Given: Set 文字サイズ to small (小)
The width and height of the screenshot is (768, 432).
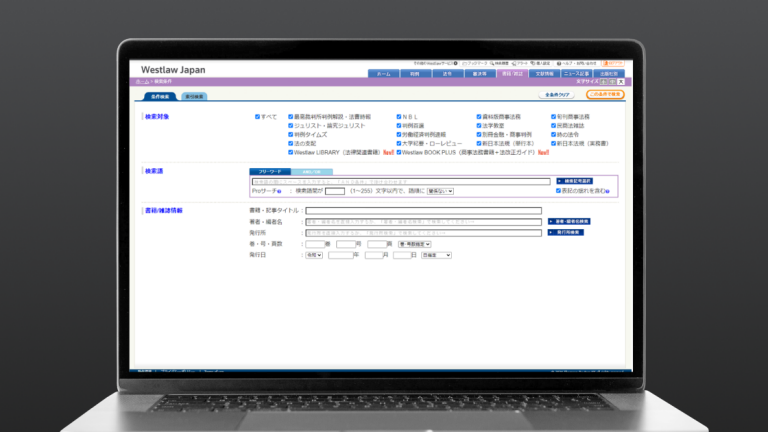Looking at the screenshot, I should point(603,81).
